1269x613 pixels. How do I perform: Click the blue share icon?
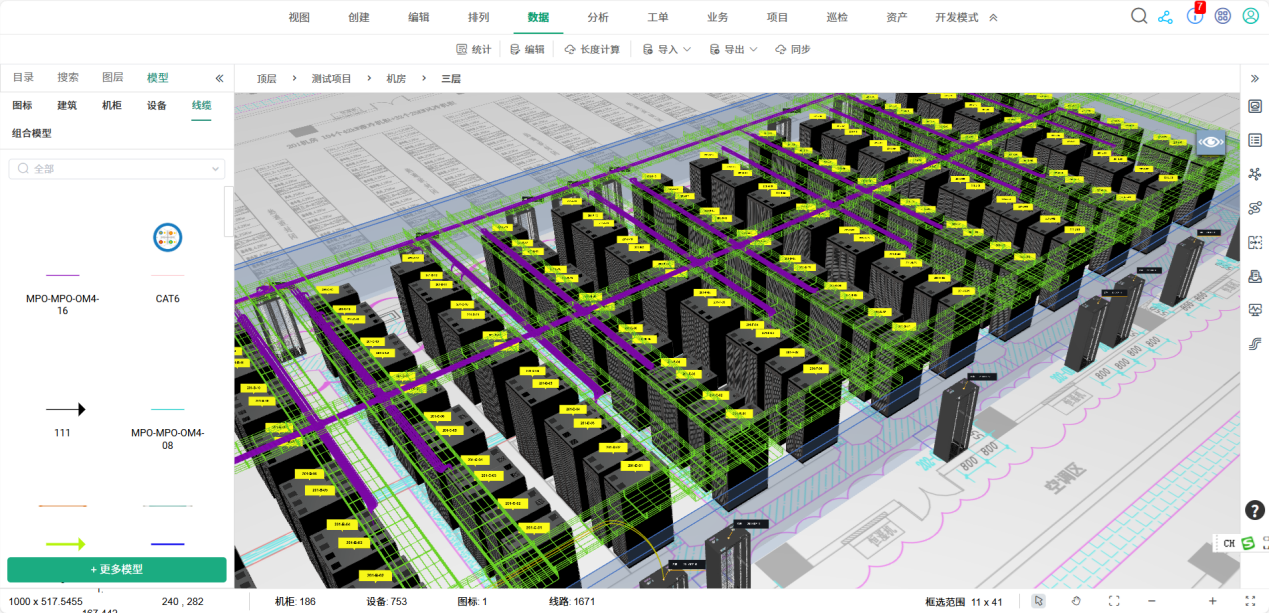tap(1166, 17)
